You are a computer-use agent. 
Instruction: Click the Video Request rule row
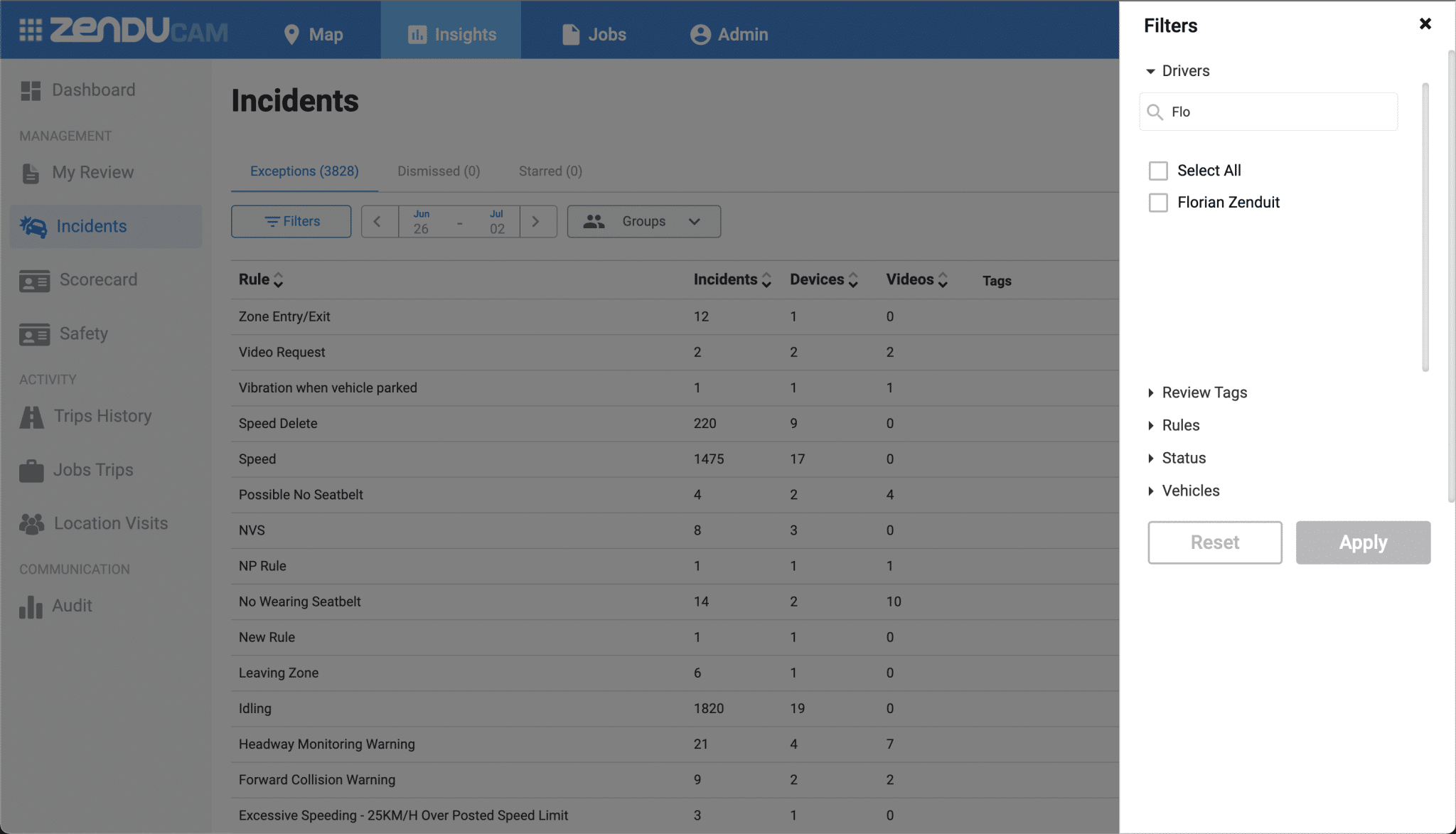coord(675,353)
